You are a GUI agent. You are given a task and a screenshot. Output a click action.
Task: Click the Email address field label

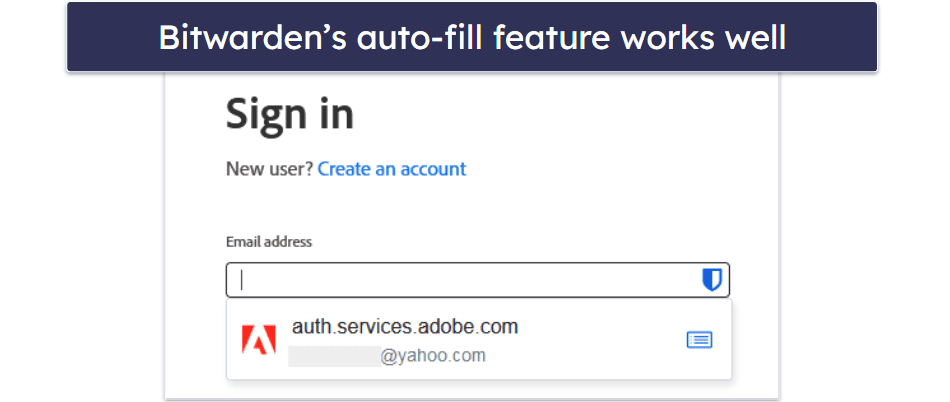pyautogui.click(x=269, y=242)
